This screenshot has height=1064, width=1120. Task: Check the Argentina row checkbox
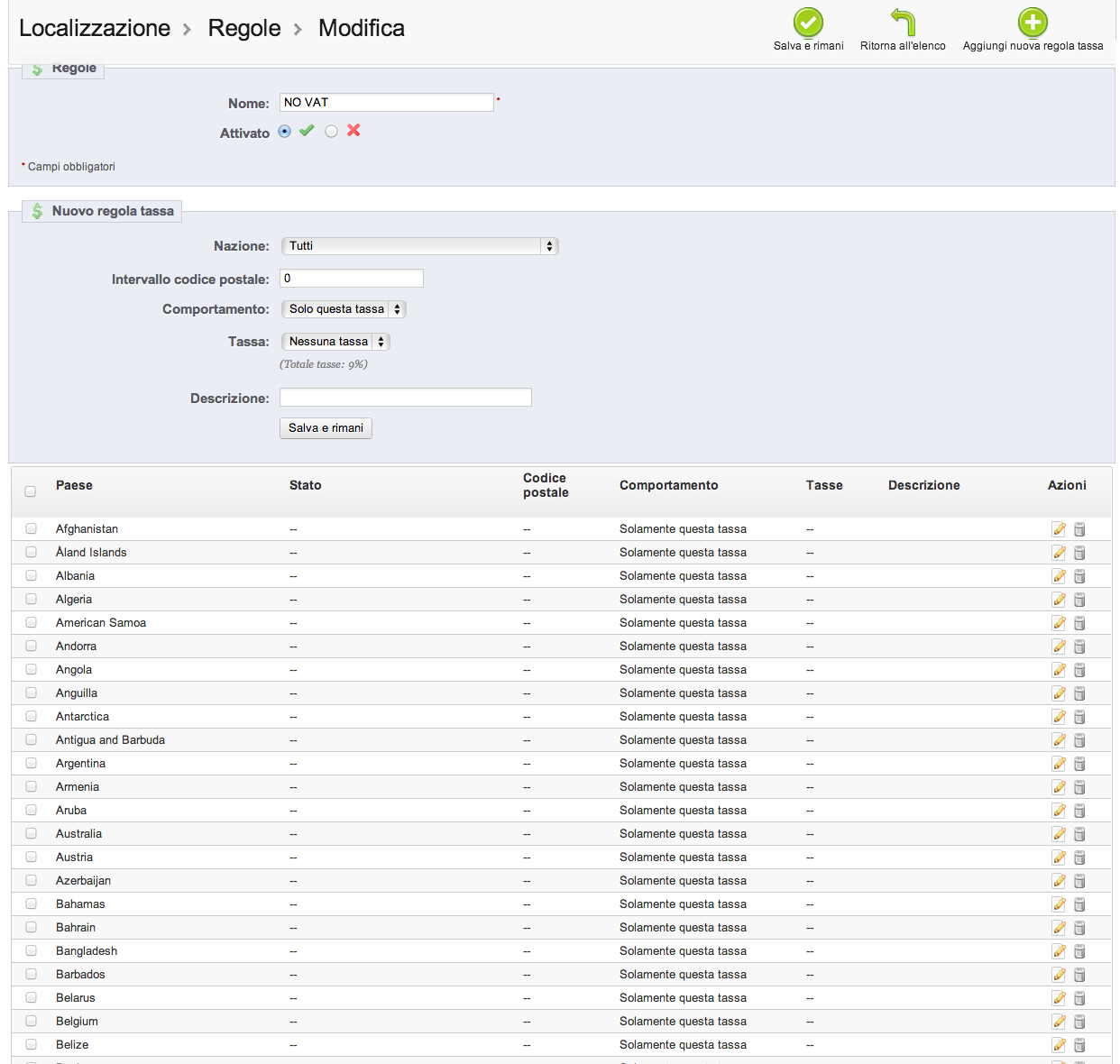pyautogui.click(x=31, y=763)
